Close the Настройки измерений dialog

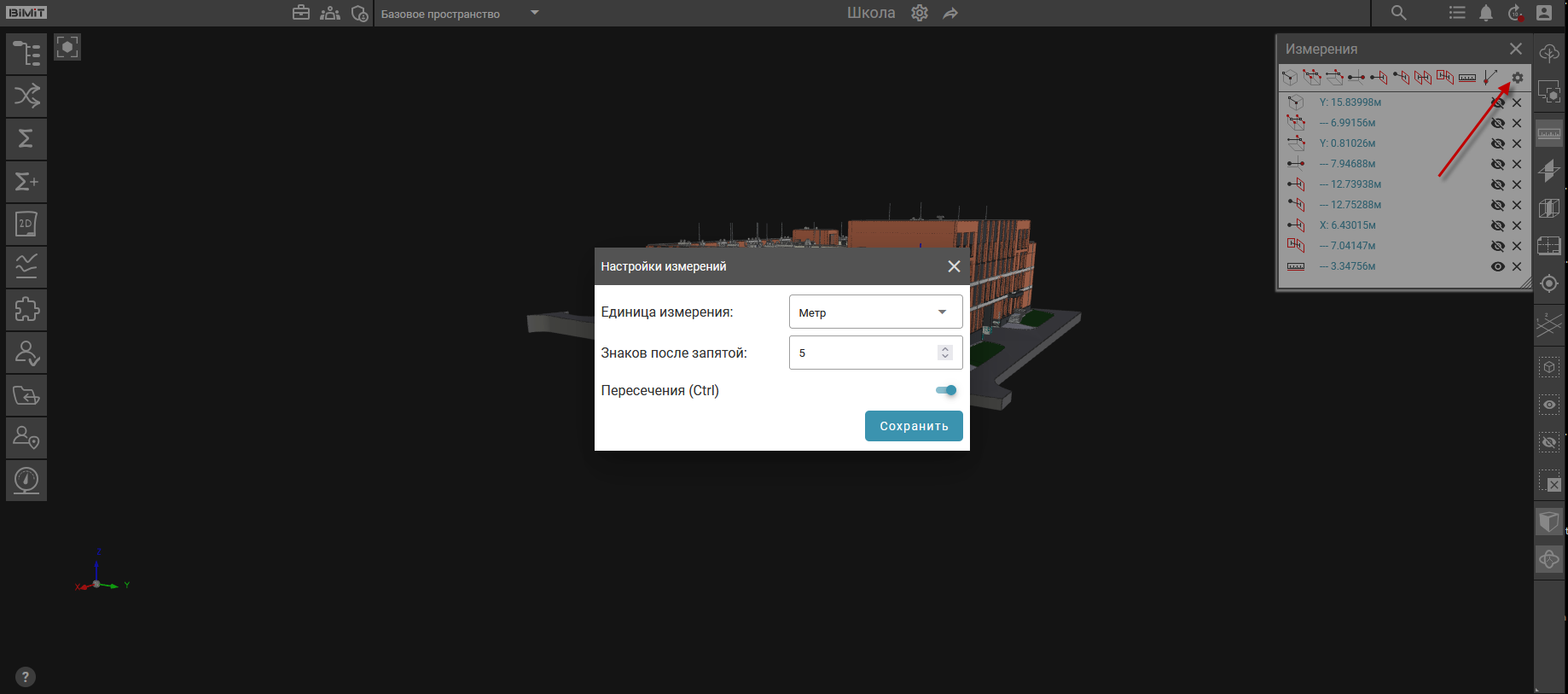point(954,266)
